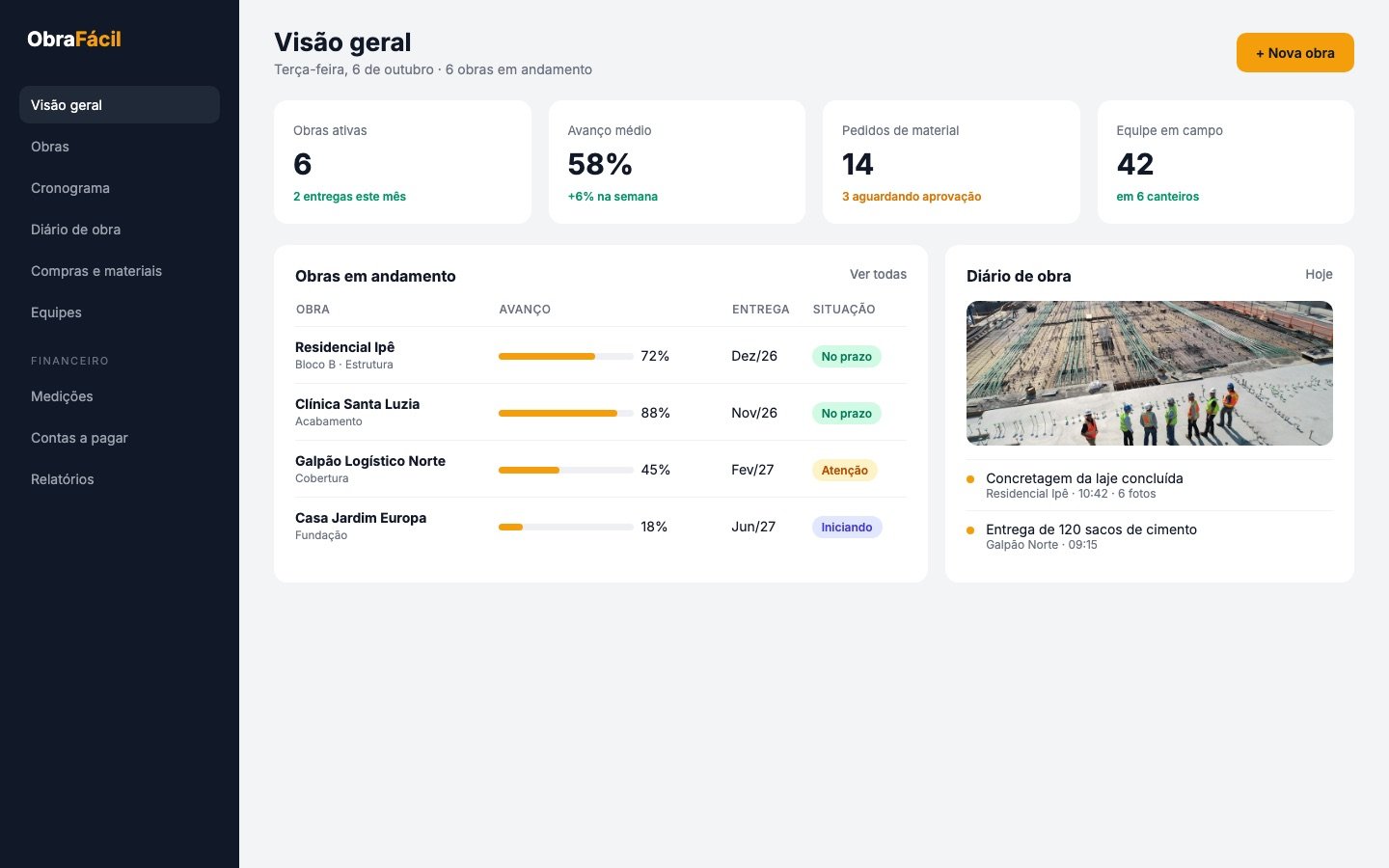Click the No prazo badge for Residencial Ipê
This screenshot has width=1389, height=868.
pos(847,357)
